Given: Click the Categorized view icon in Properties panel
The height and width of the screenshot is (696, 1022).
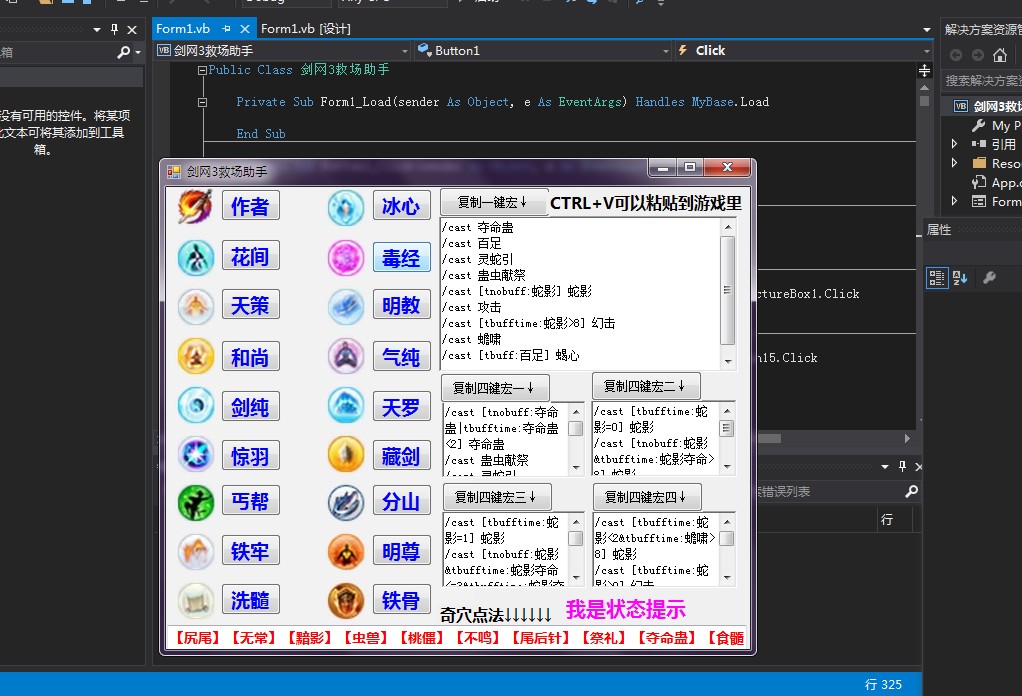Looking at the screenshot, I should [x=937, y=278].
